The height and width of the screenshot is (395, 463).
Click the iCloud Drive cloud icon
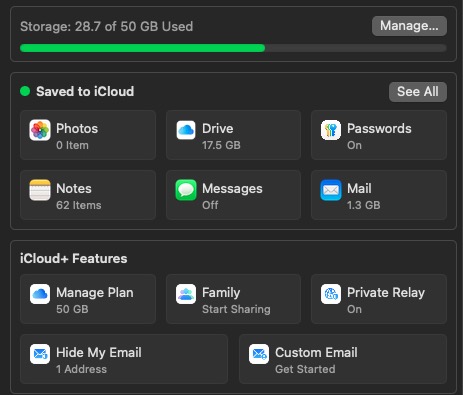[x=186, y=130]
